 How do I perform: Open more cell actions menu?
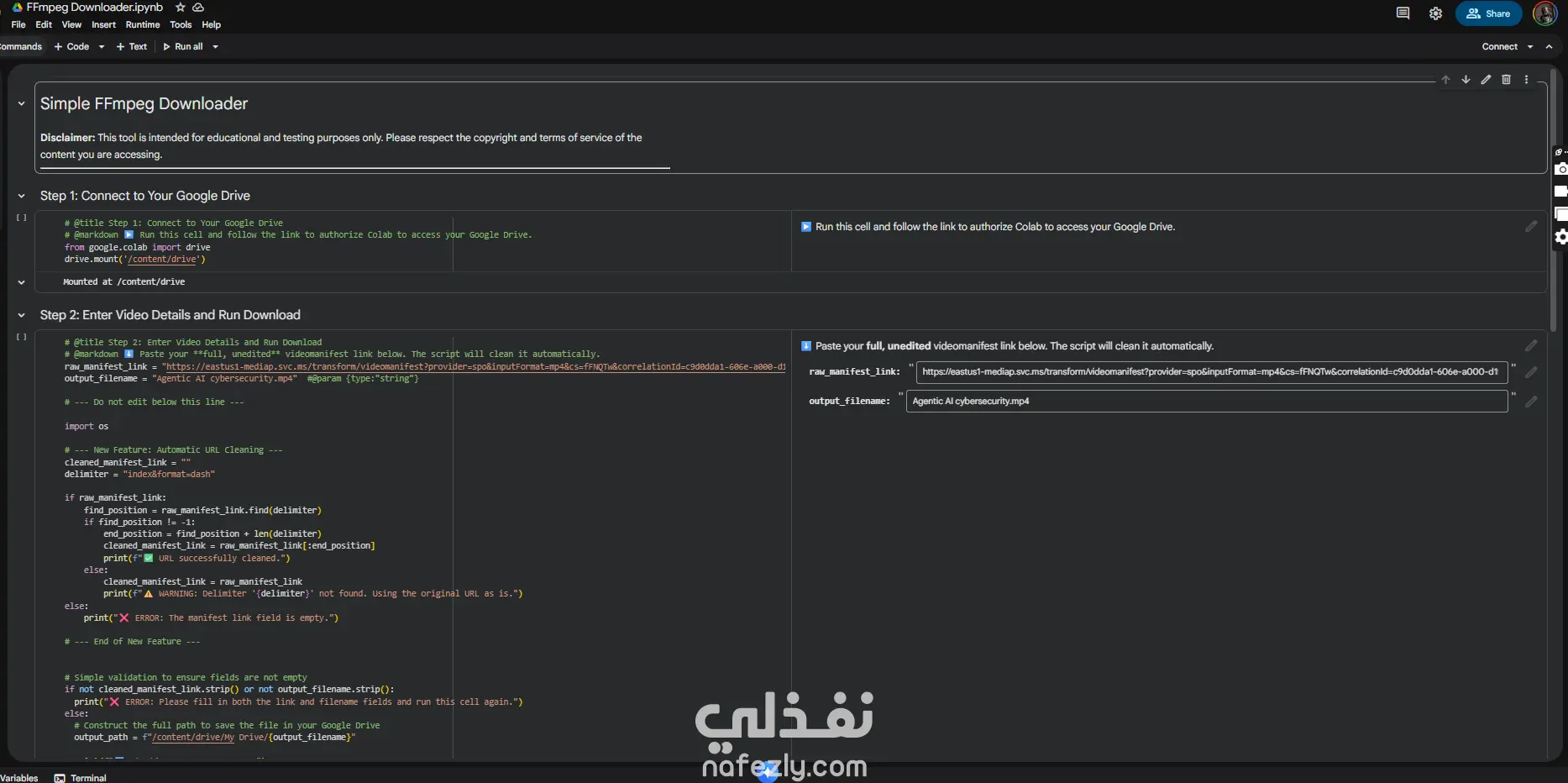coord(1526,80)
